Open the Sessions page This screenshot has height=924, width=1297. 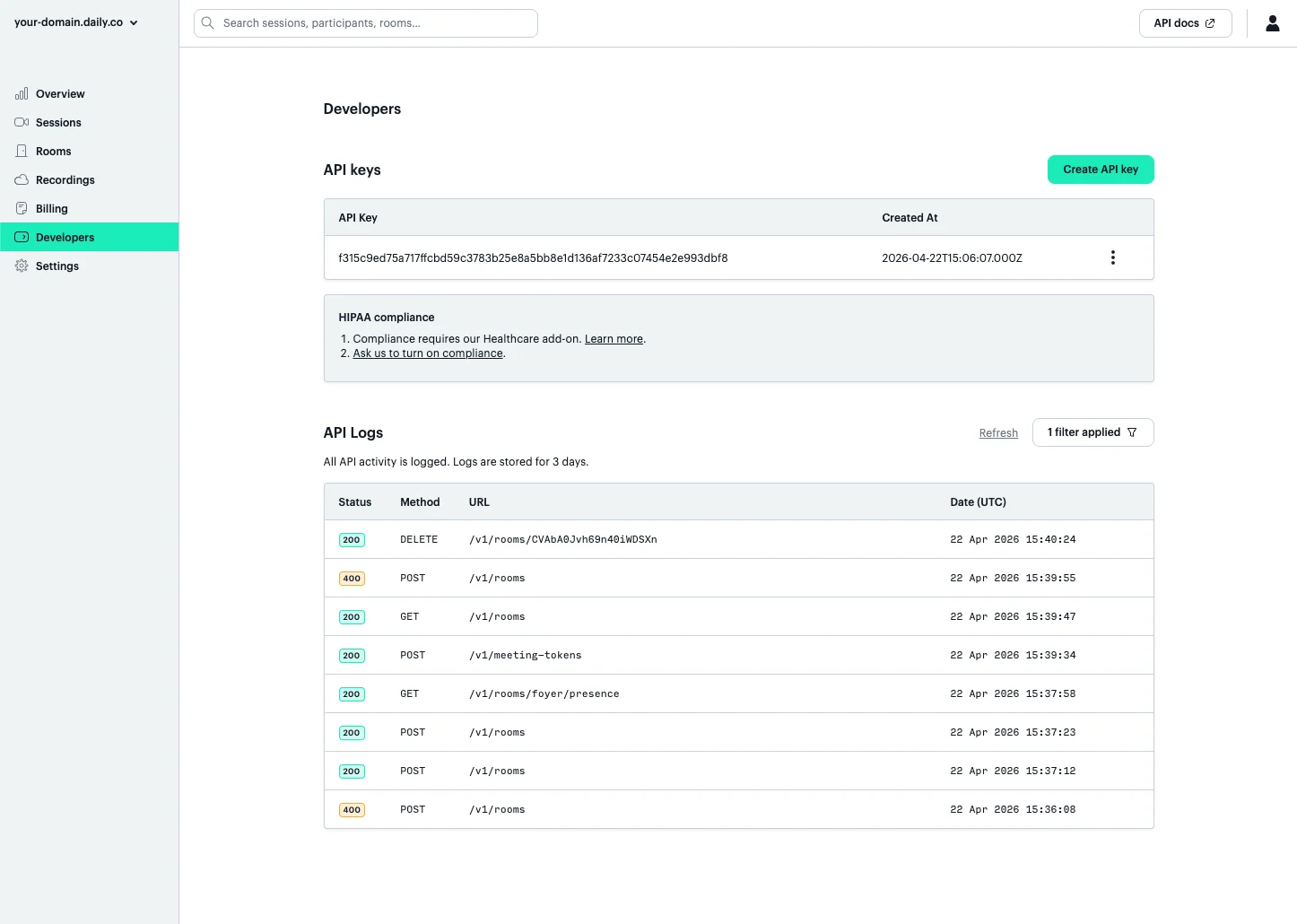(x=90, y=122)
